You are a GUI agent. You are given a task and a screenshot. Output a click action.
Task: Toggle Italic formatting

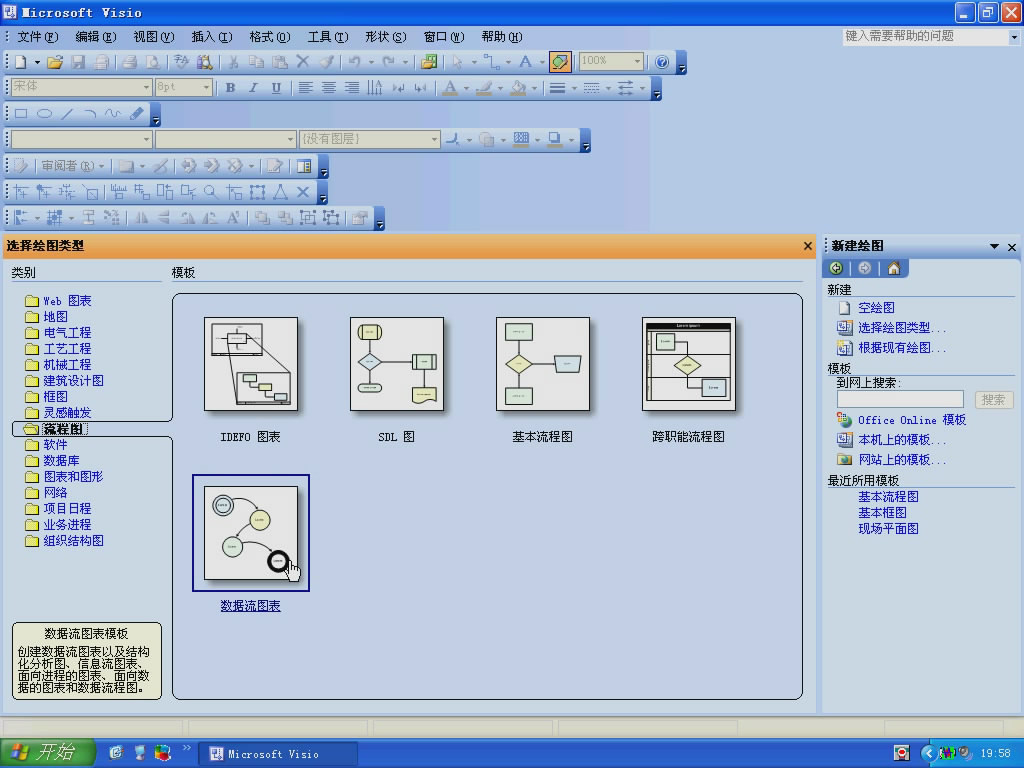pos(253,88)
